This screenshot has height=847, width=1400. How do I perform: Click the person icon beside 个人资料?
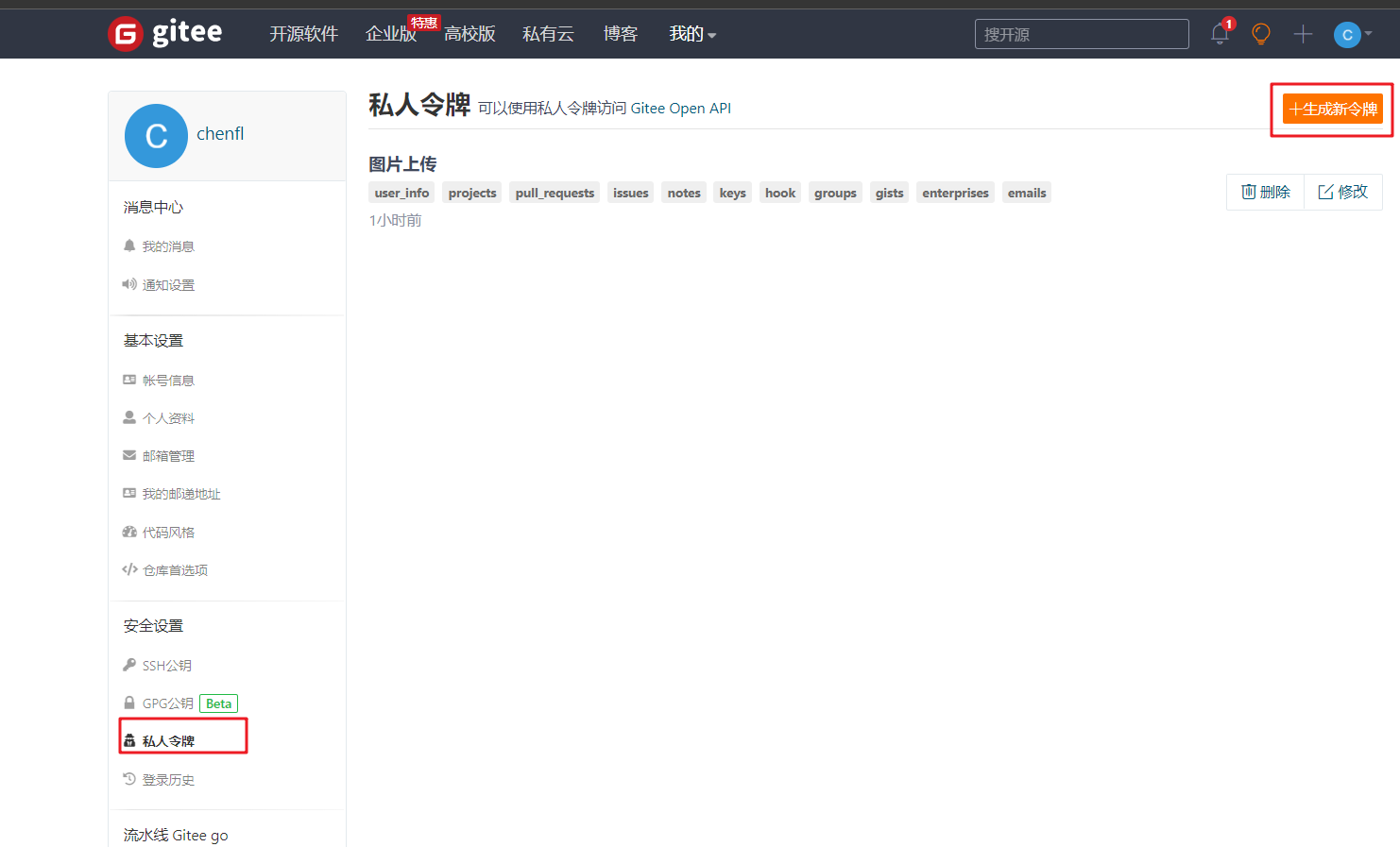click(x=129, y=417)
